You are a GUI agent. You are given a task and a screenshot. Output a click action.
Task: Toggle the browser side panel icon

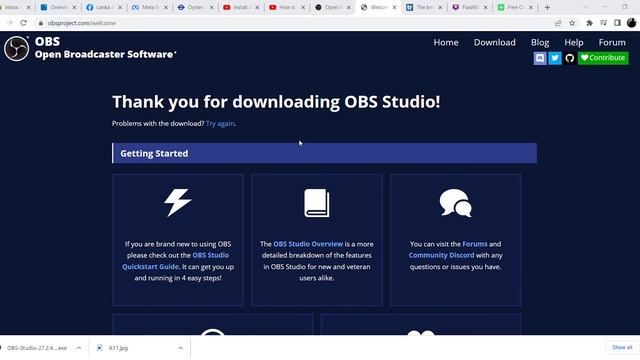[x=617, y=23]
